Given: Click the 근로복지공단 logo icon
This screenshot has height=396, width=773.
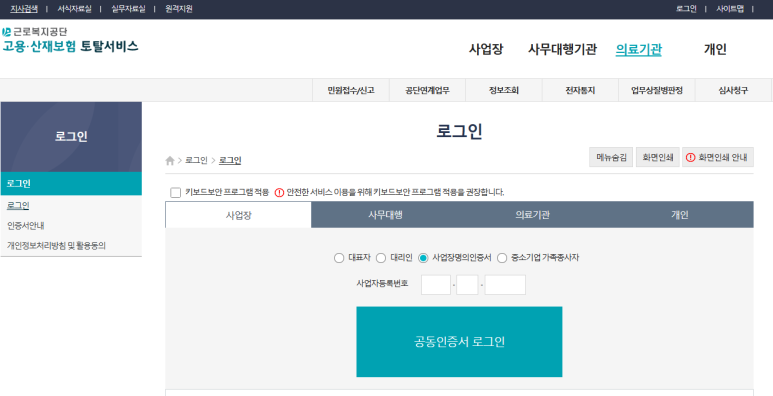Looking at the screenshot, I should (6, 33).
